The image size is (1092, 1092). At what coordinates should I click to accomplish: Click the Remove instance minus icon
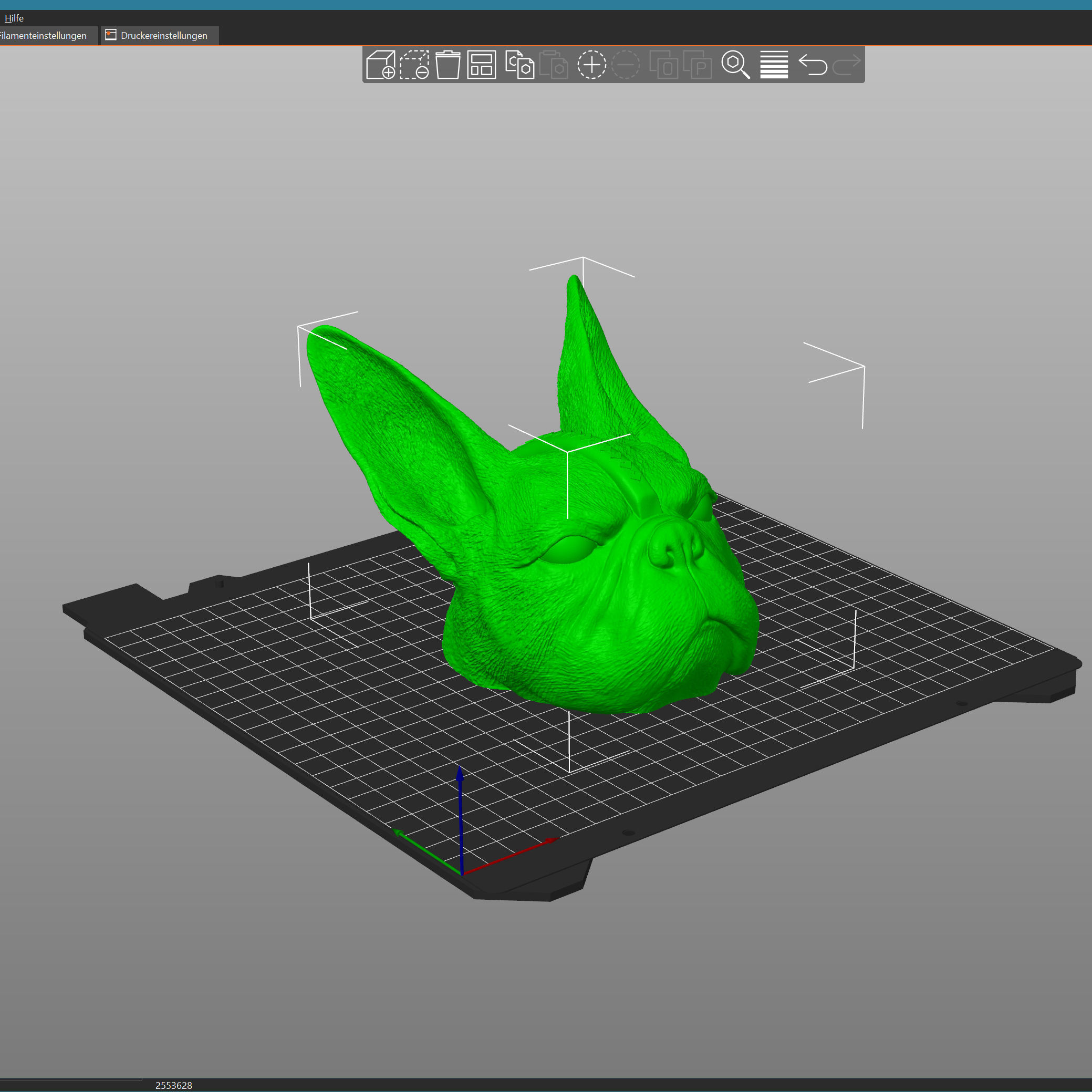[626, 65]
